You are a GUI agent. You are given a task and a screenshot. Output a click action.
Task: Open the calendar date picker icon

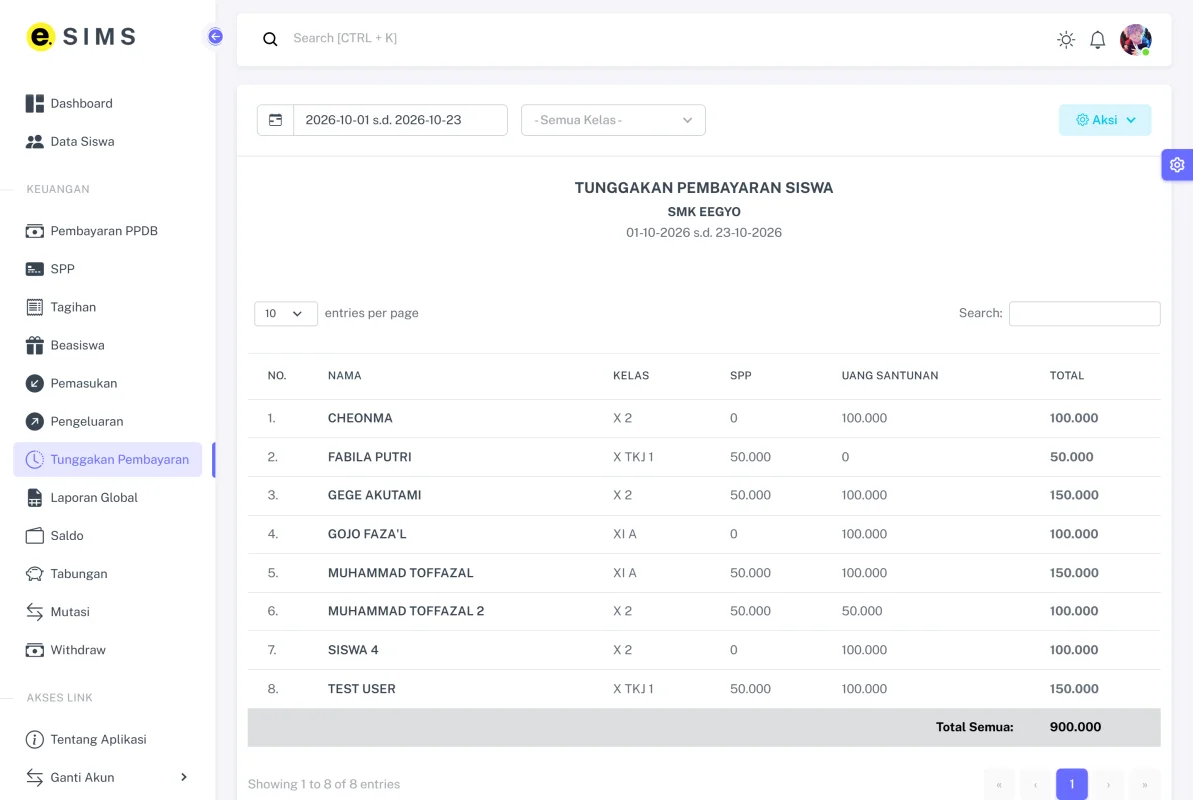275,120
